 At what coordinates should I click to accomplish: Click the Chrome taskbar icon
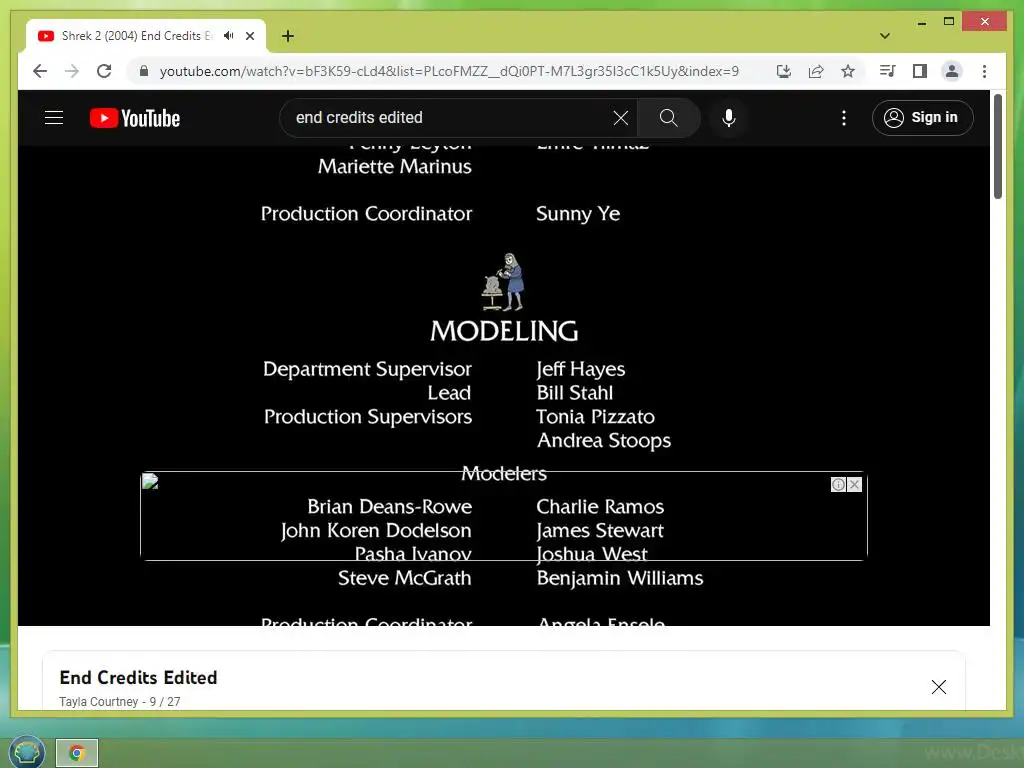(x=77, y=753)
